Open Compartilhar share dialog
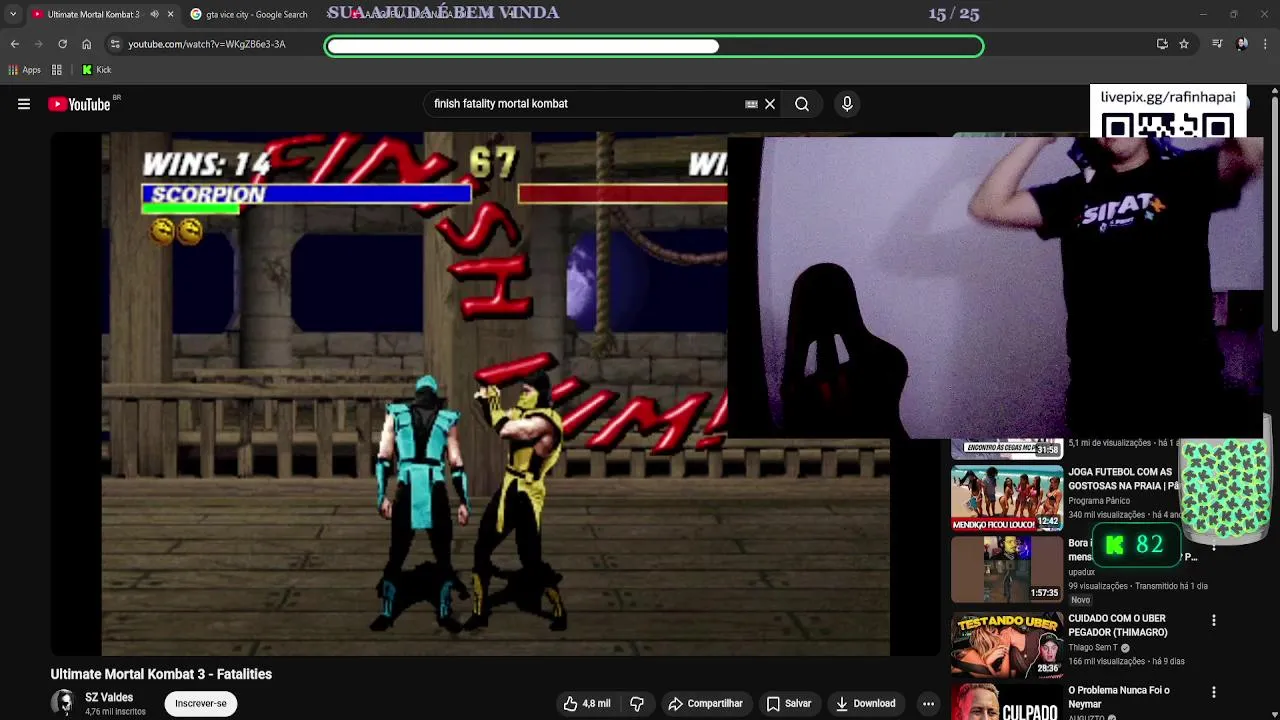This screenshot has height=720, width=1280. tap(705, 703)
